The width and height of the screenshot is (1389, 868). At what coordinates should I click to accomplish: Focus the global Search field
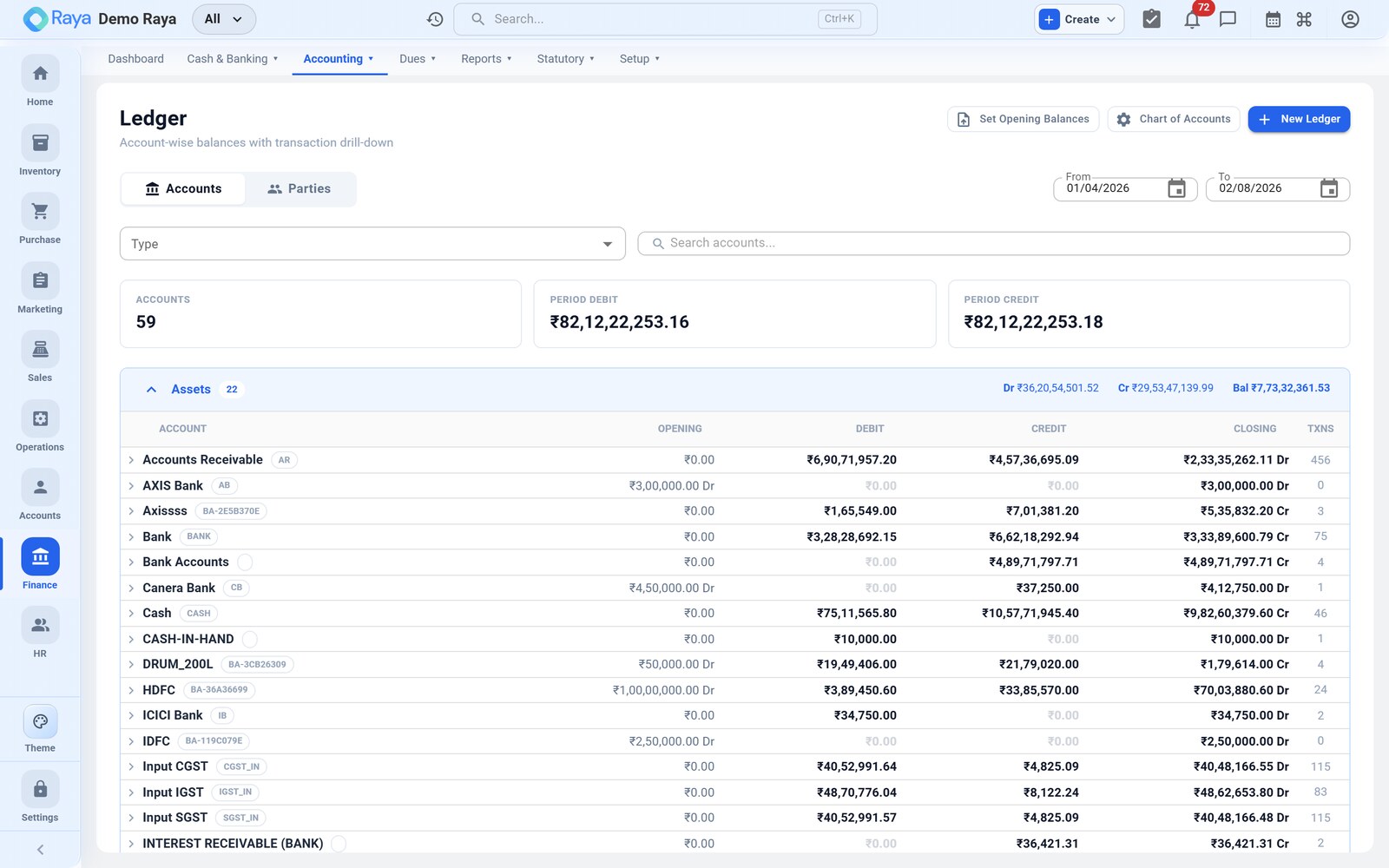coord(665,19)
